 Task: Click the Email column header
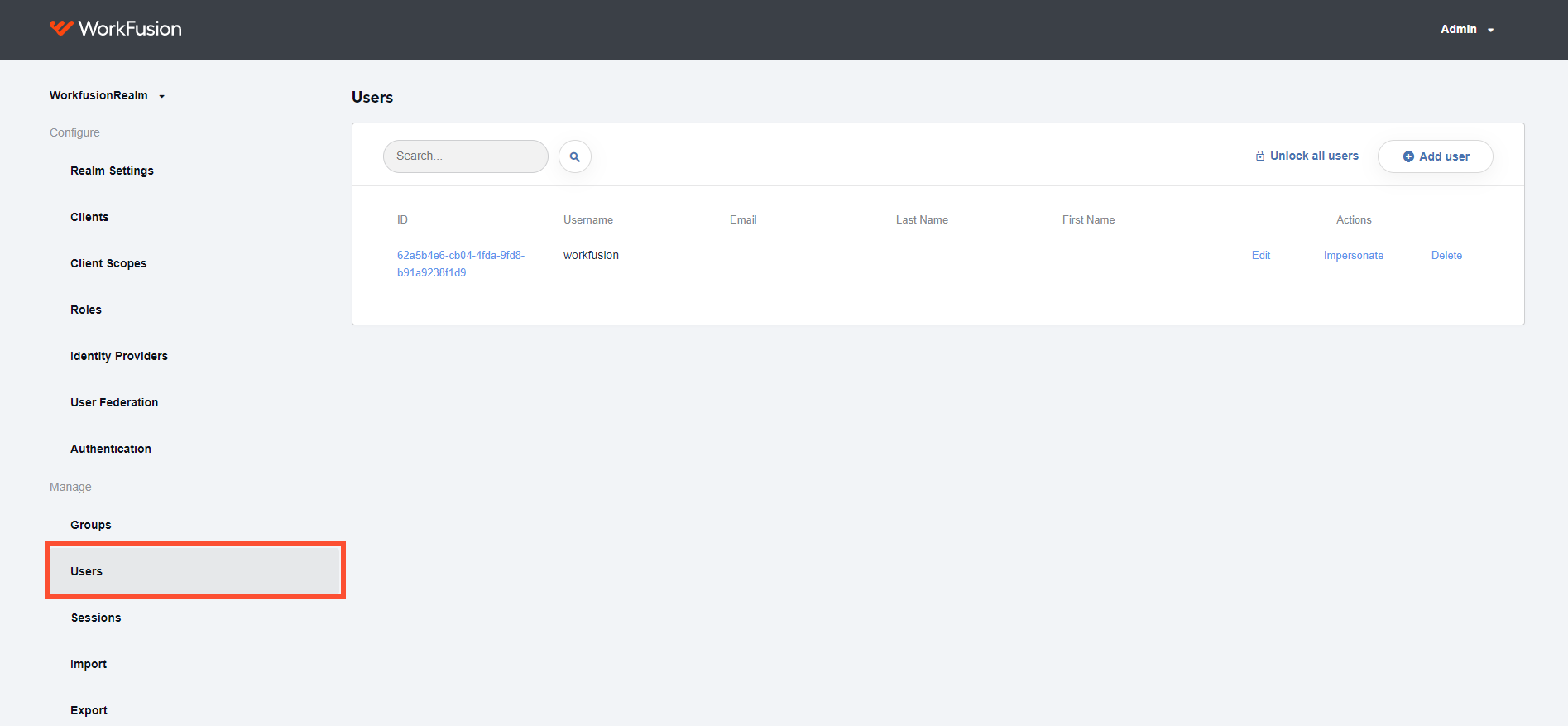click(743, 219)
